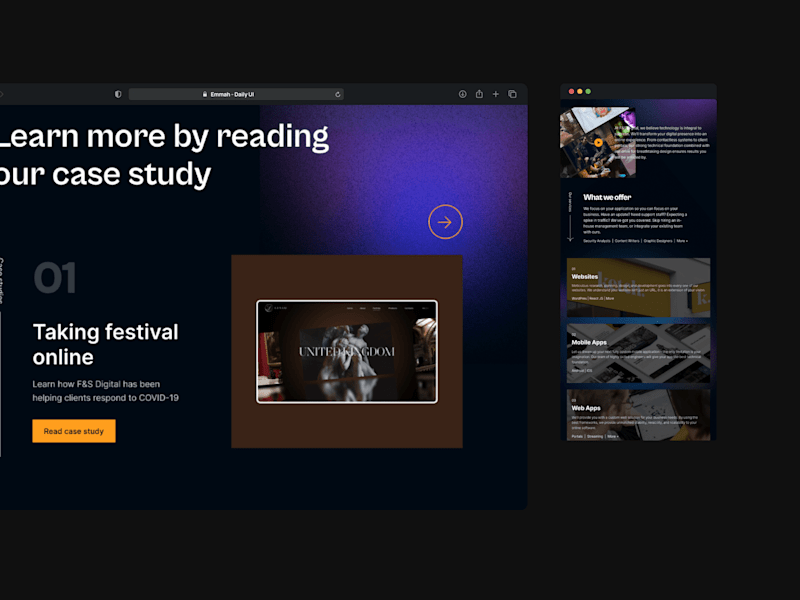Click the address bar showing Emmah - Daily UI
This screenshot has width=800, height=600.
click(236, 94)
